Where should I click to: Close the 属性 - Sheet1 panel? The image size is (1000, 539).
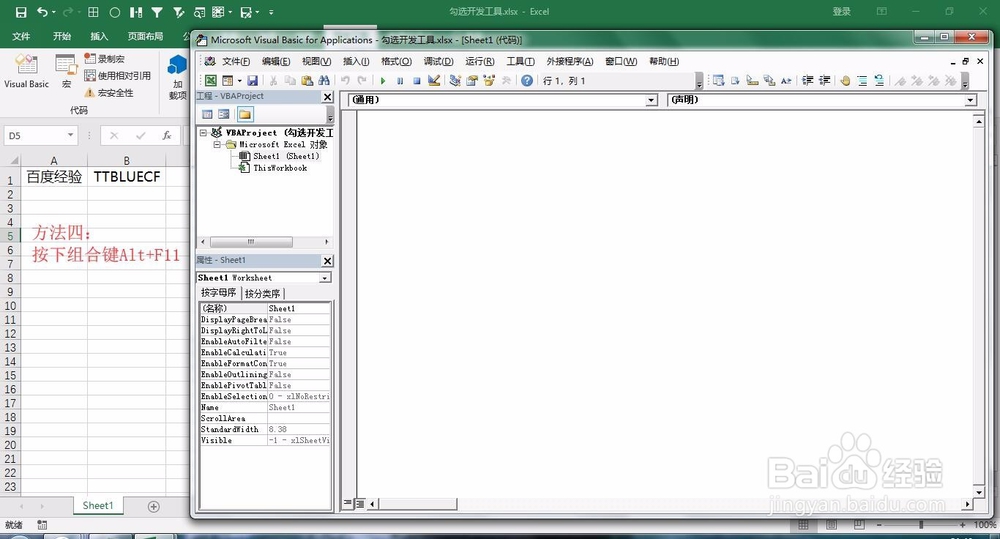pyautogui.click(x=327, y=261)
